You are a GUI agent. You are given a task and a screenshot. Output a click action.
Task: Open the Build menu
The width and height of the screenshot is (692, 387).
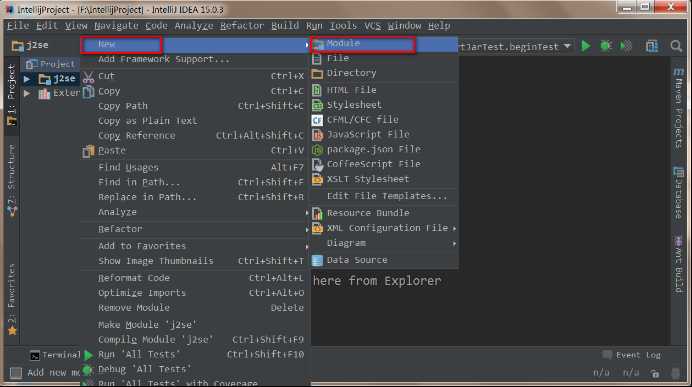click(x=285, y=26)
